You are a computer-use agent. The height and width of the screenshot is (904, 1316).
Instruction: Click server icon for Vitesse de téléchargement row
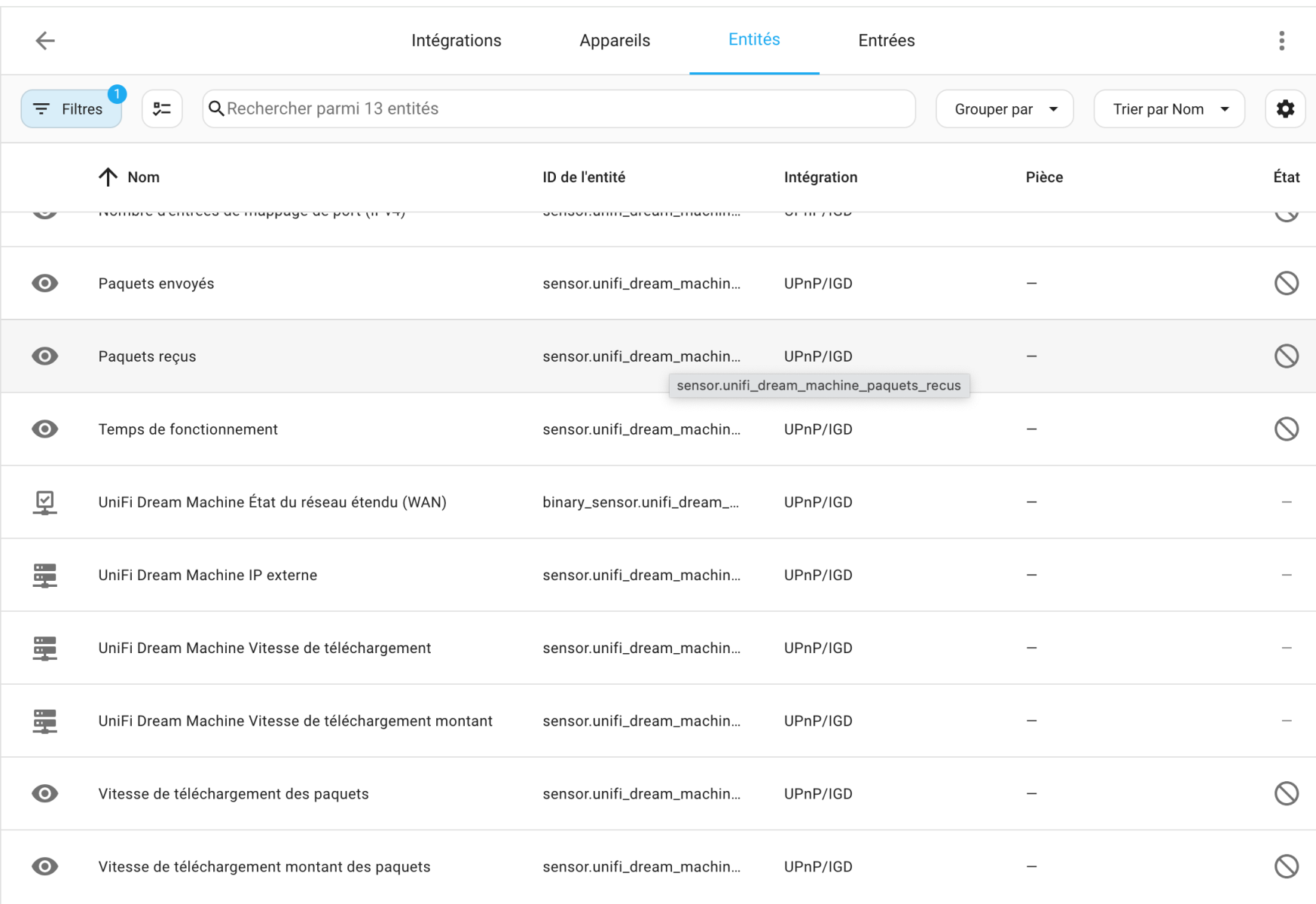(45, 649)
